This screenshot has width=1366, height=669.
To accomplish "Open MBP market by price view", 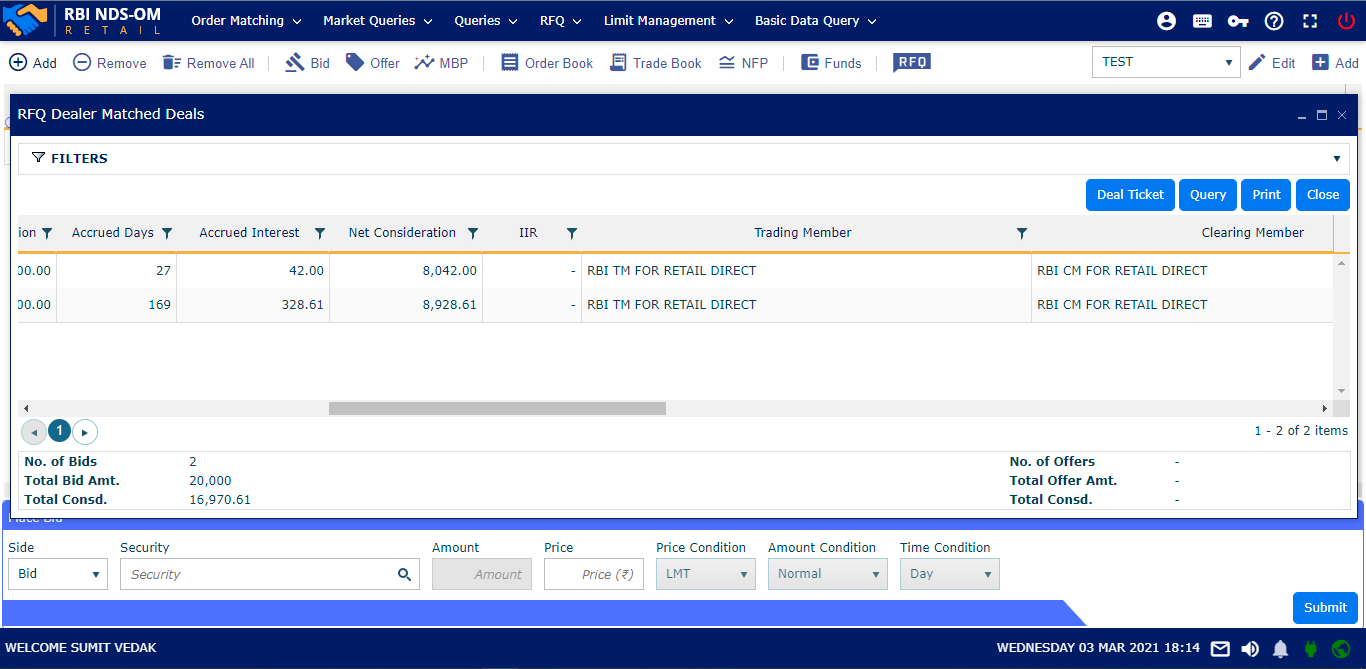I will (441, 63).
